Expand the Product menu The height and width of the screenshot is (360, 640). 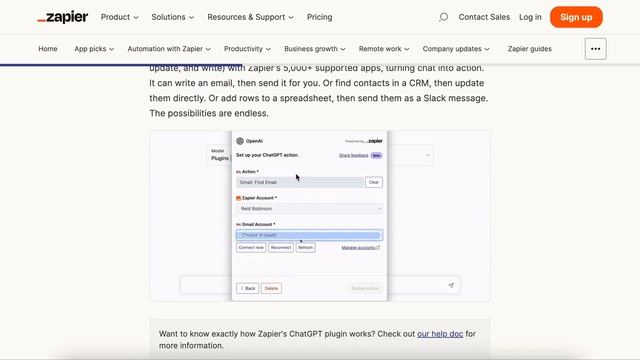click(x=120, y=17)
